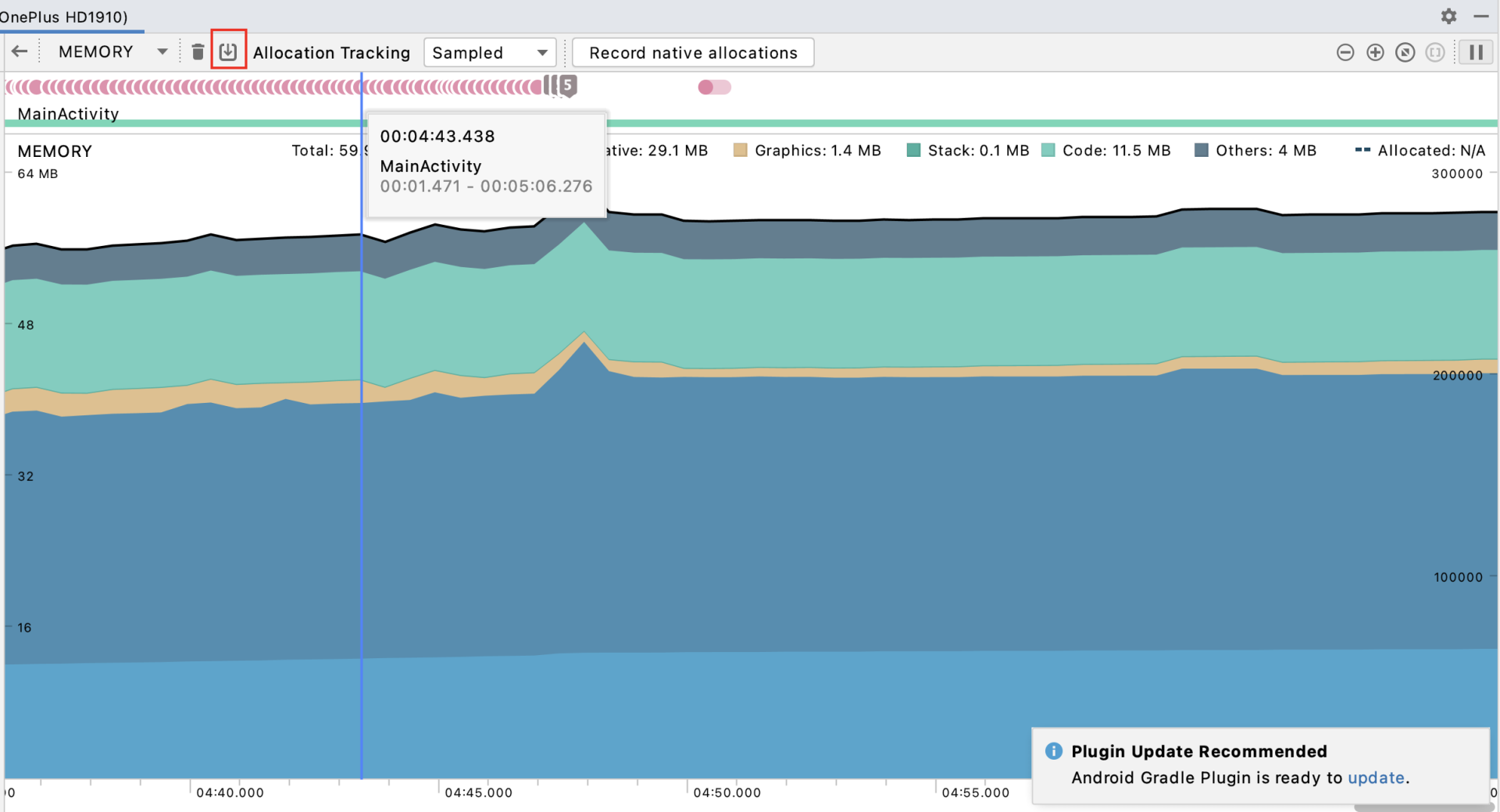Click the 200000 allocation axis label
This screenshot has width=1500, height=812.
(1458, 376)
